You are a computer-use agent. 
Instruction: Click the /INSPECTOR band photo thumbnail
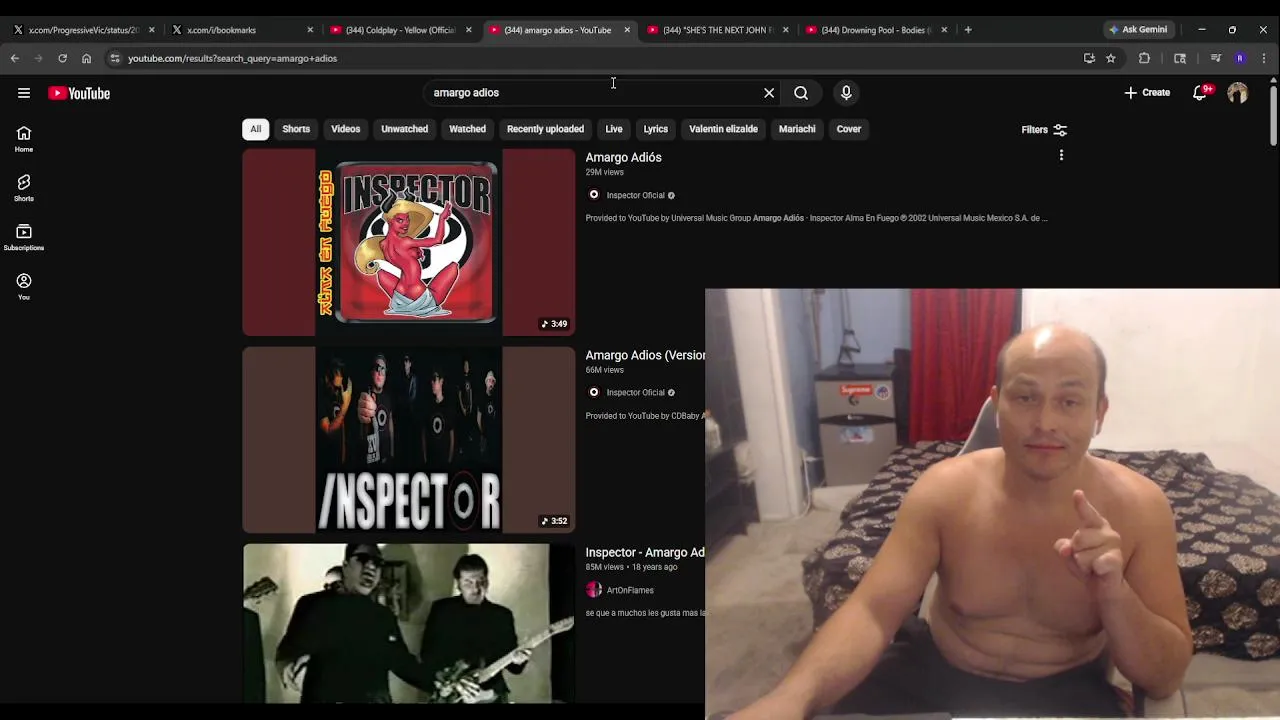pyautogui.click(x=409, y=440)
